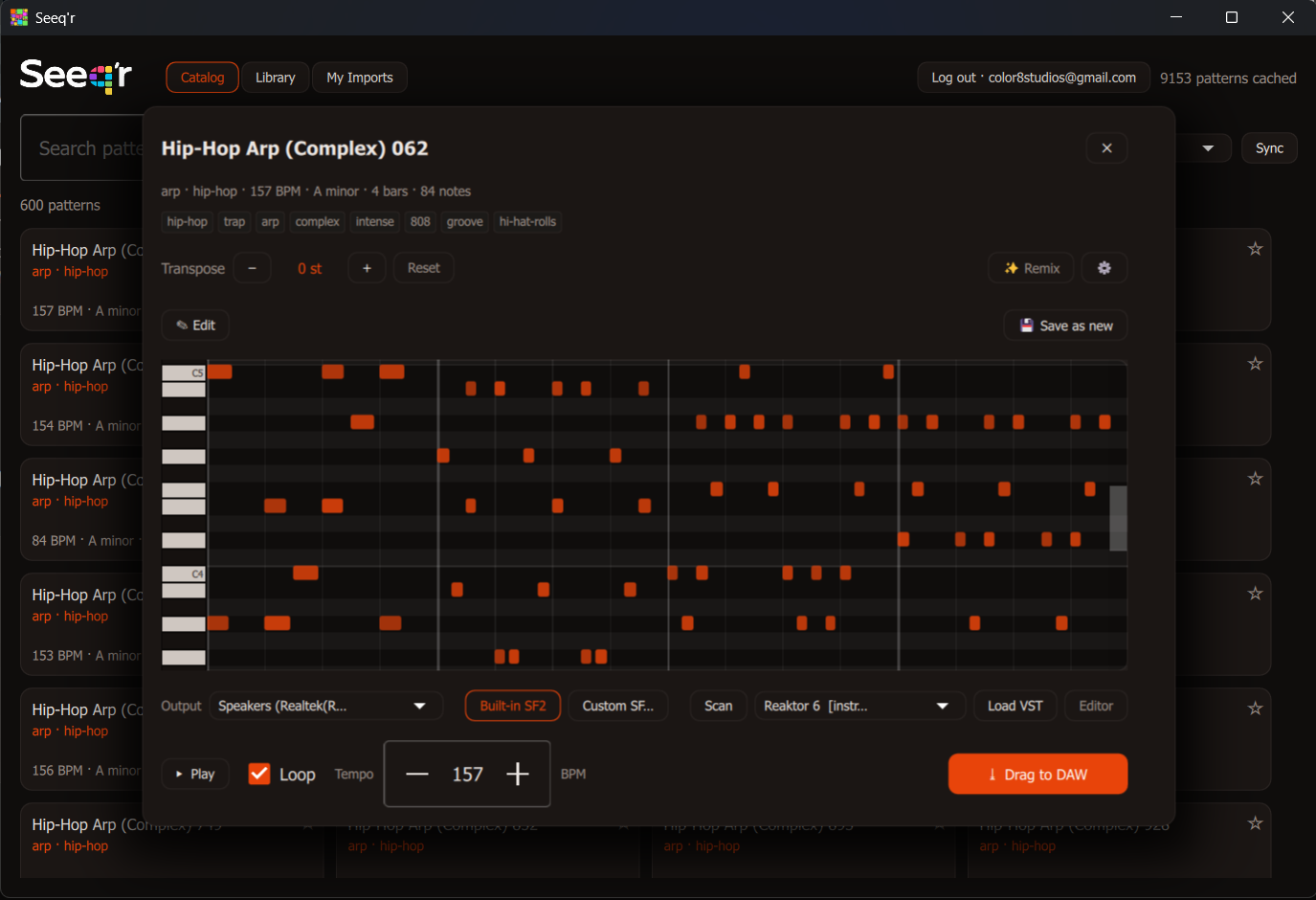Click the Load VST button
The image size is (1316, 900).
point(1015,706)
